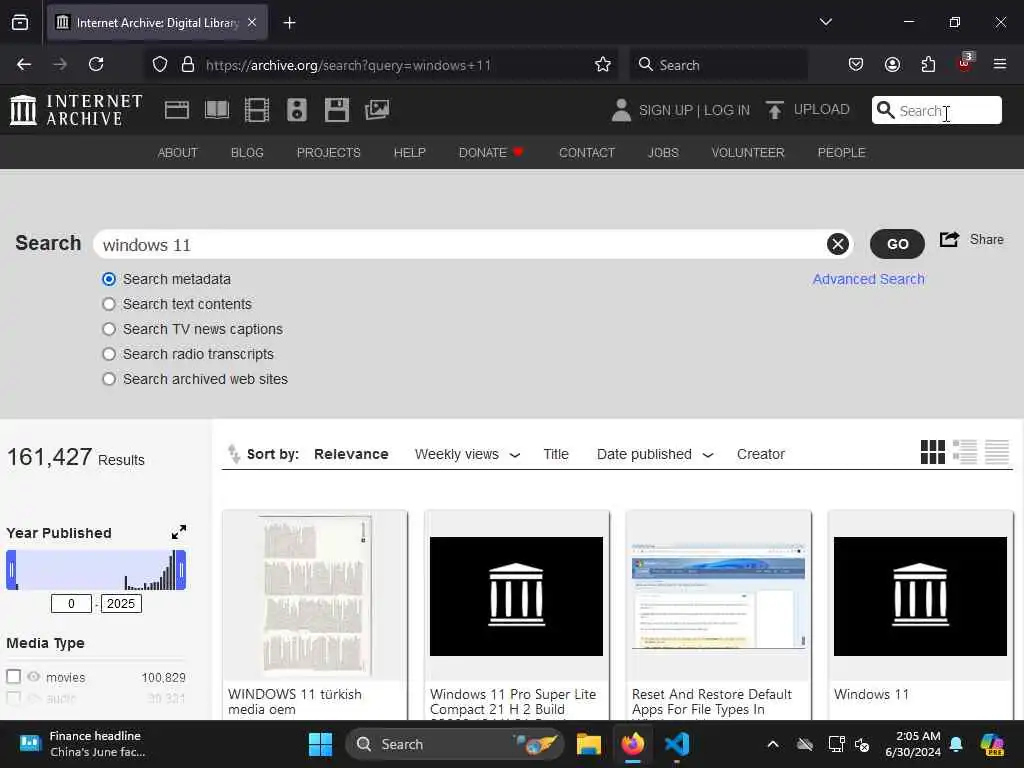Open the Web (Wayback) media icon

tap(176, 110)
